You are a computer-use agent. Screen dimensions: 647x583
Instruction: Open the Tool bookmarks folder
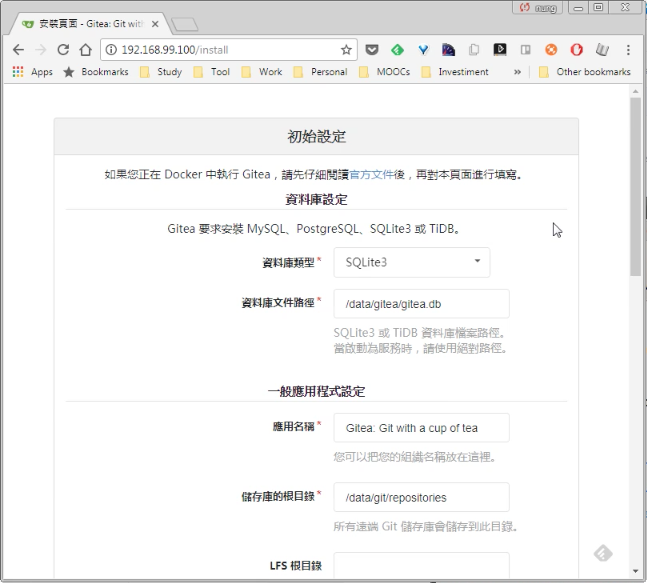click(x=212, y=72)
